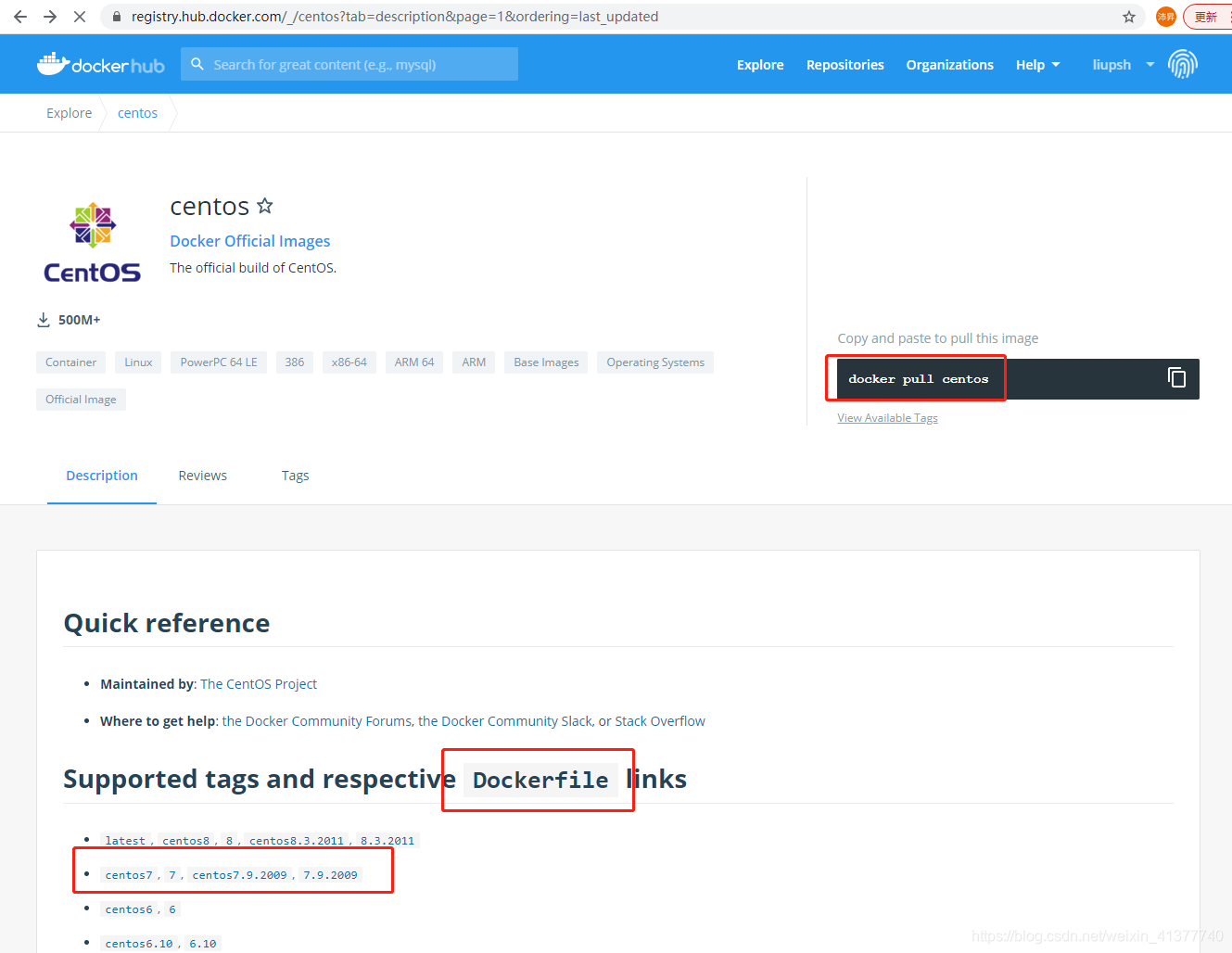The width and height of the screenshot is (1232, 953).
Task: Open the orange browser profile avatar
Action: [1166, 17]
